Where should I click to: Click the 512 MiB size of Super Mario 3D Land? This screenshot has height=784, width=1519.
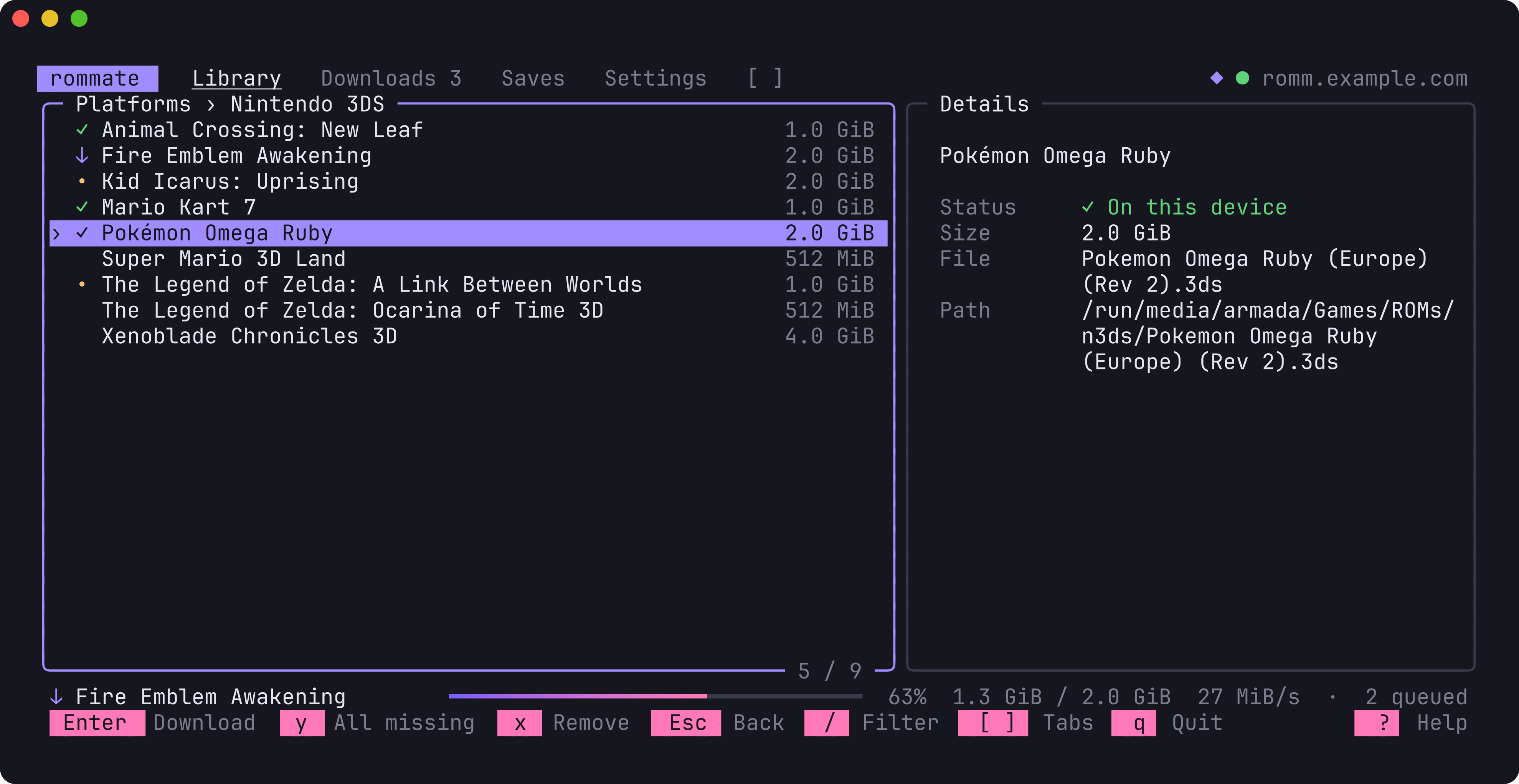coord(829,259)
